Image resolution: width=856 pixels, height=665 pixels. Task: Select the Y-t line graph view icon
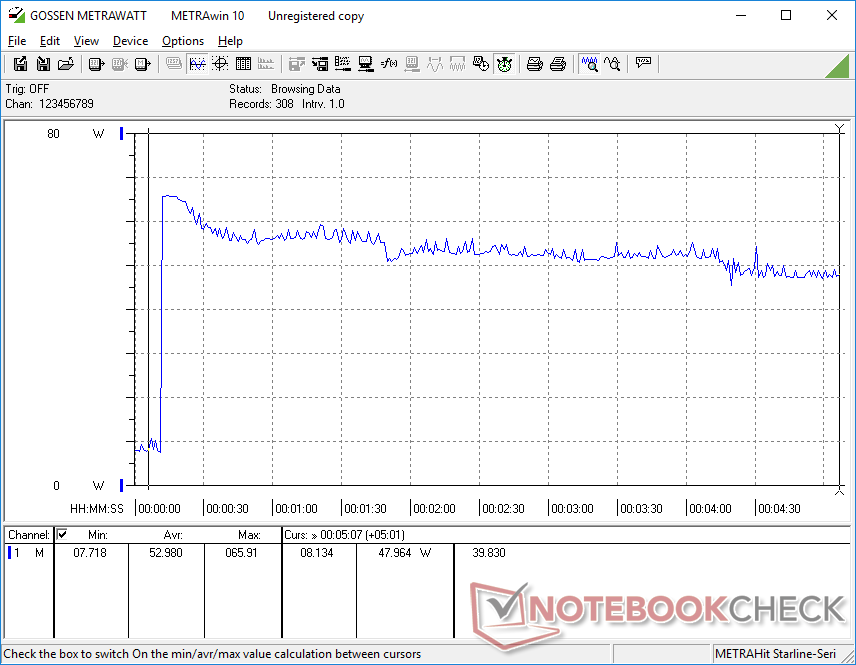[197, 64]
